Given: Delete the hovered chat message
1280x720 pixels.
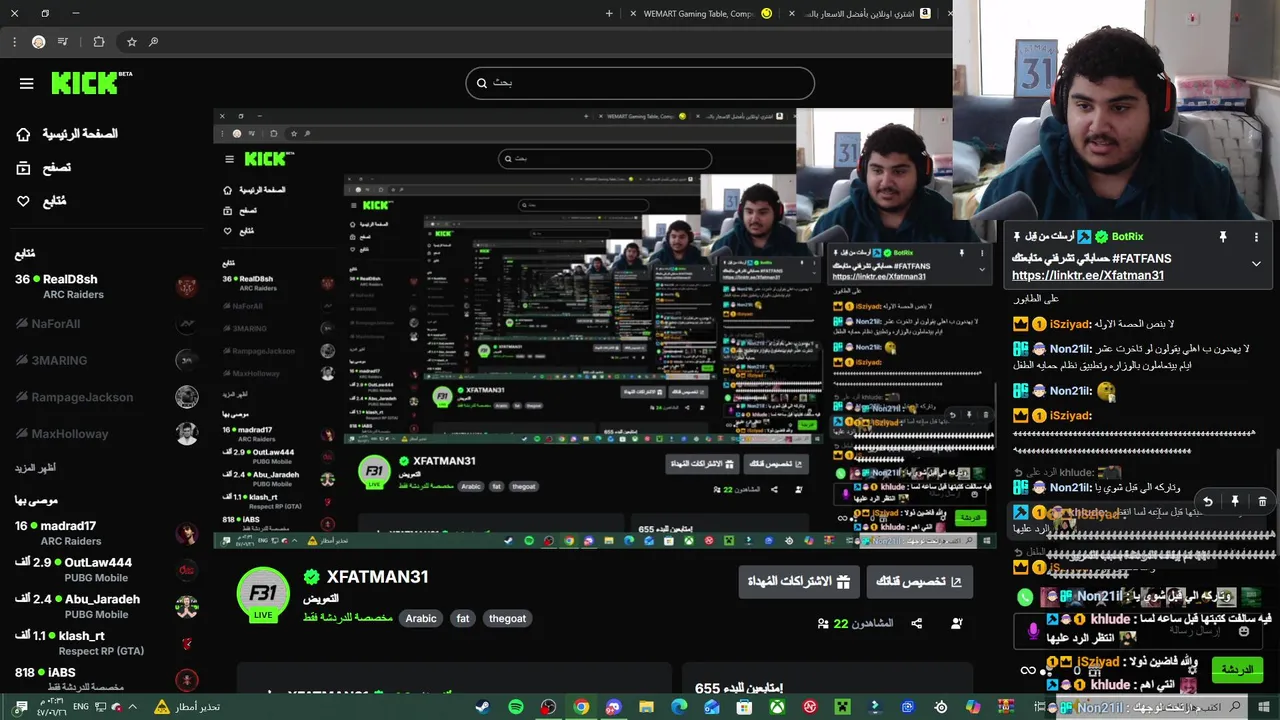Looking at the screenshot, I should click(x=1262, y=502).
